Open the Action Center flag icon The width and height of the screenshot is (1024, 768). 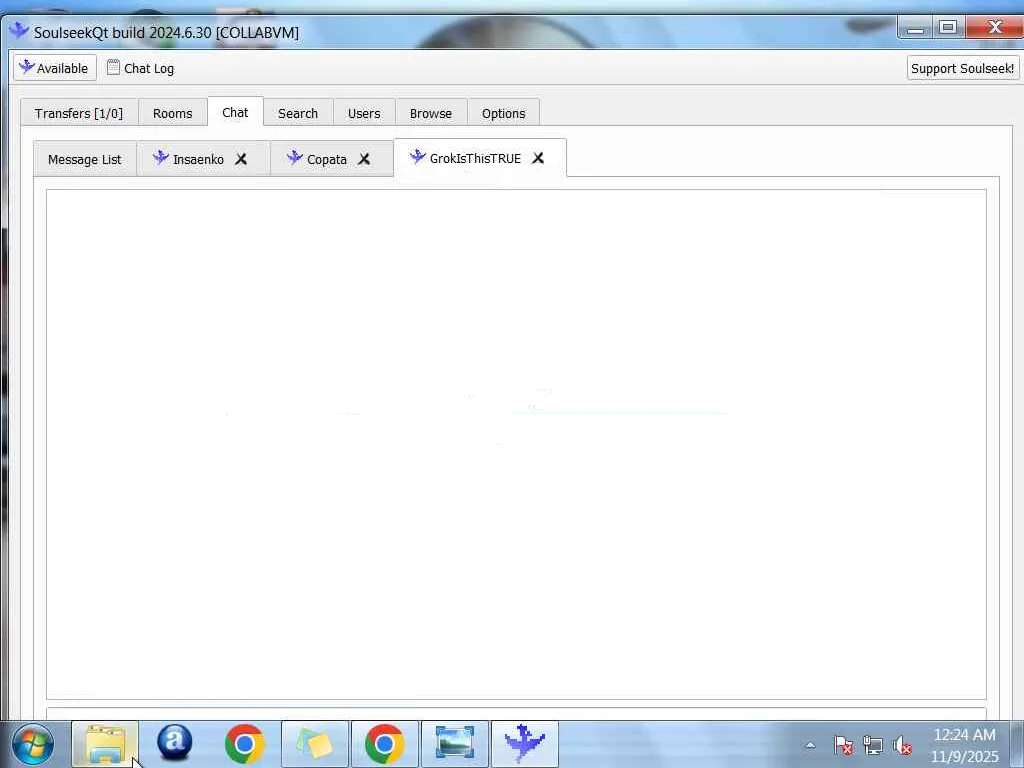(844, 745)
